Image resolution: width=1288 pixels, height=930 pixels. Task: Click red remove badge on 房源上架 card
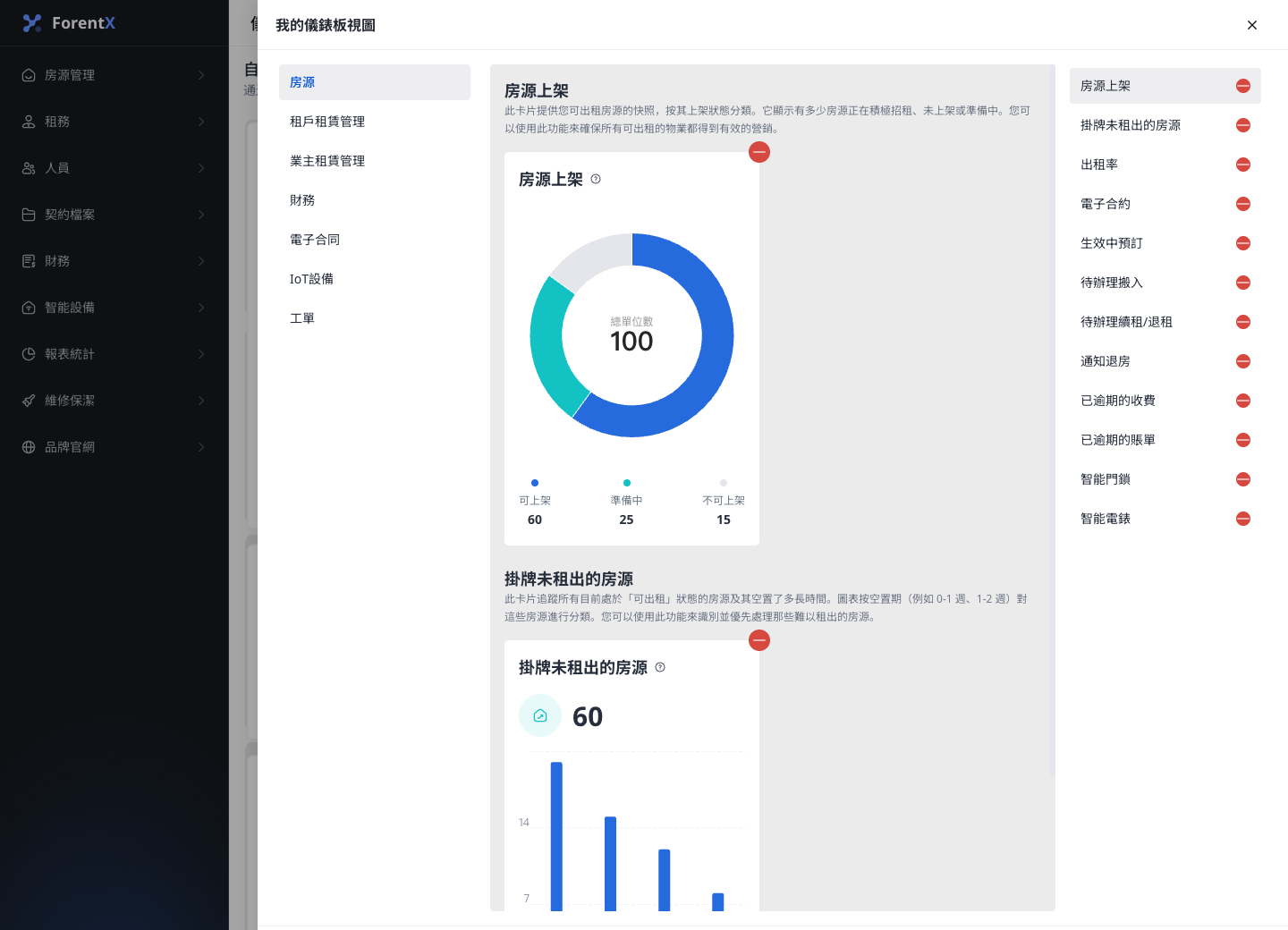pos(759,152)
